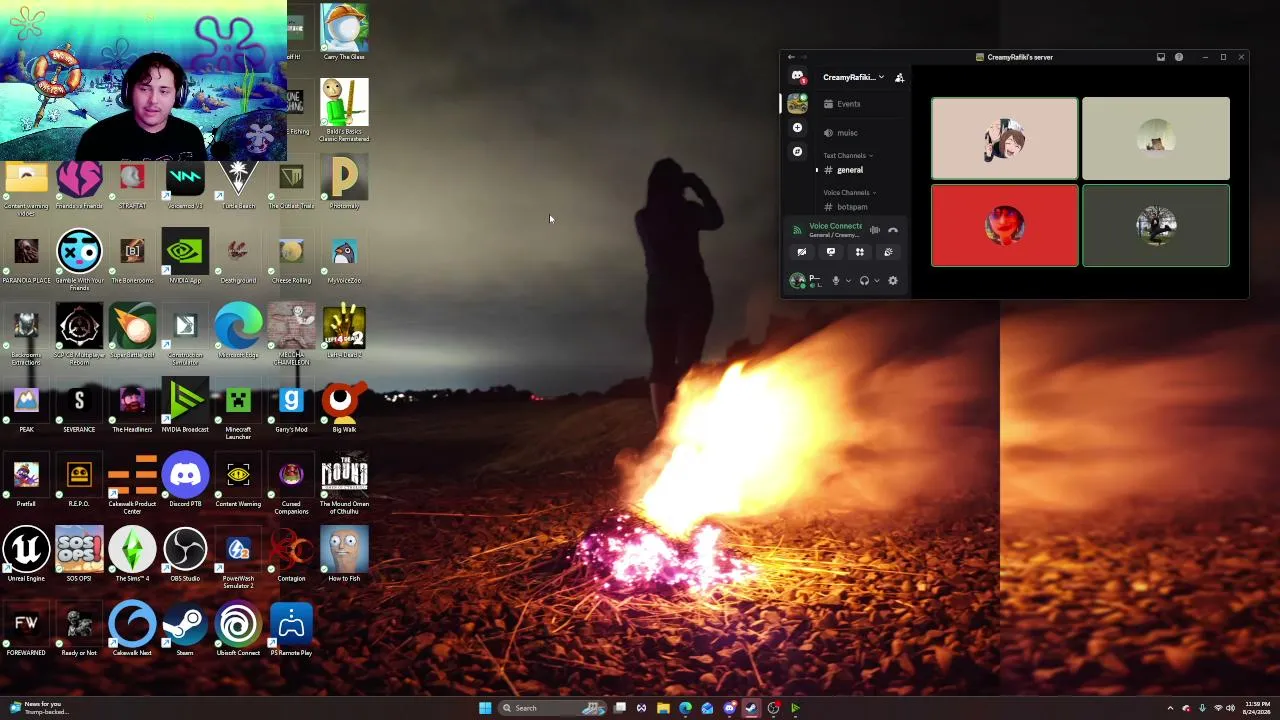Image resolution: width=1280 pixels, height=720 pixels.
Task: Collapse Voice Channels category
Action: point(849,192)
